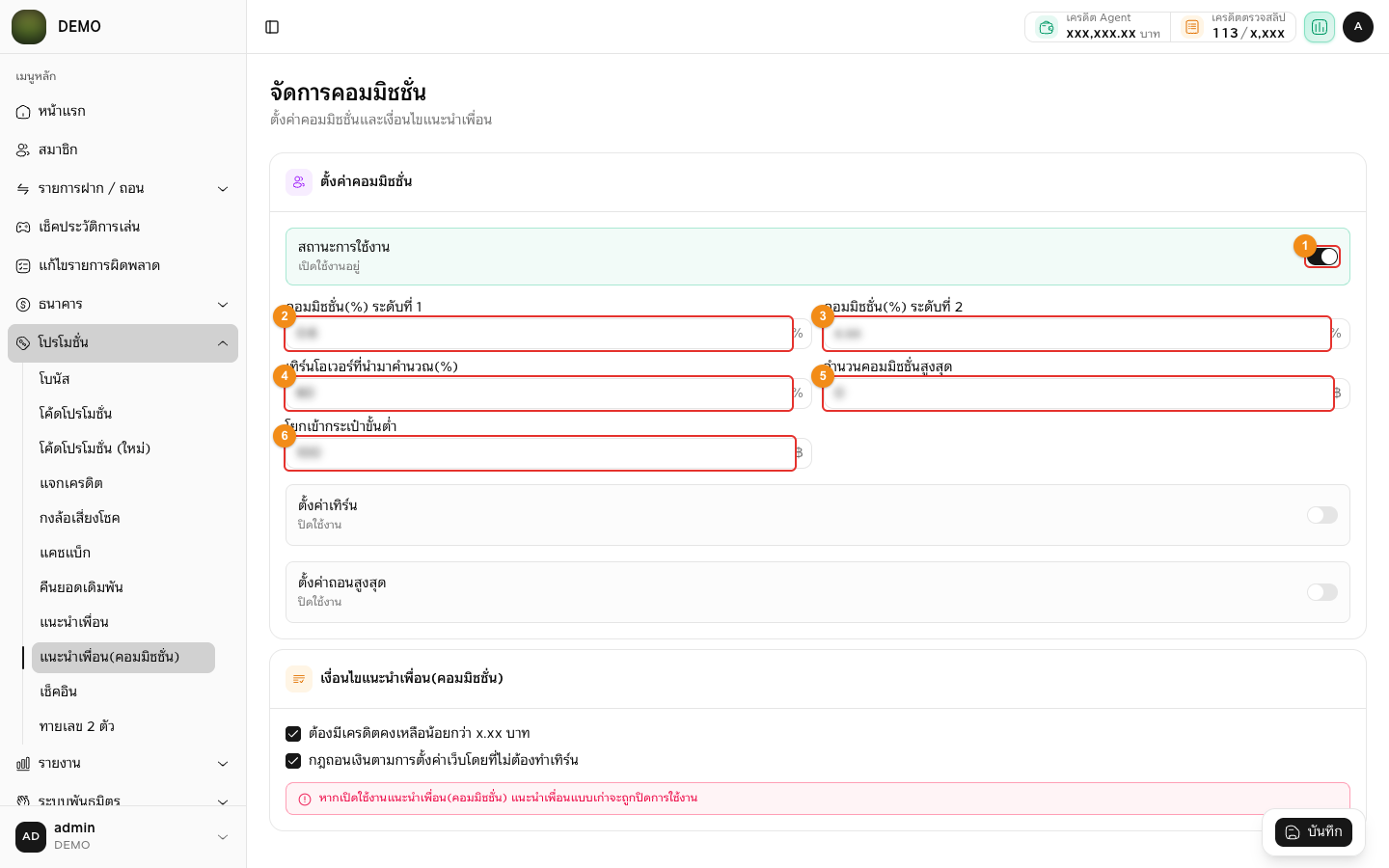Open the แคชแบ็ก link

click(x=123, y=553)
